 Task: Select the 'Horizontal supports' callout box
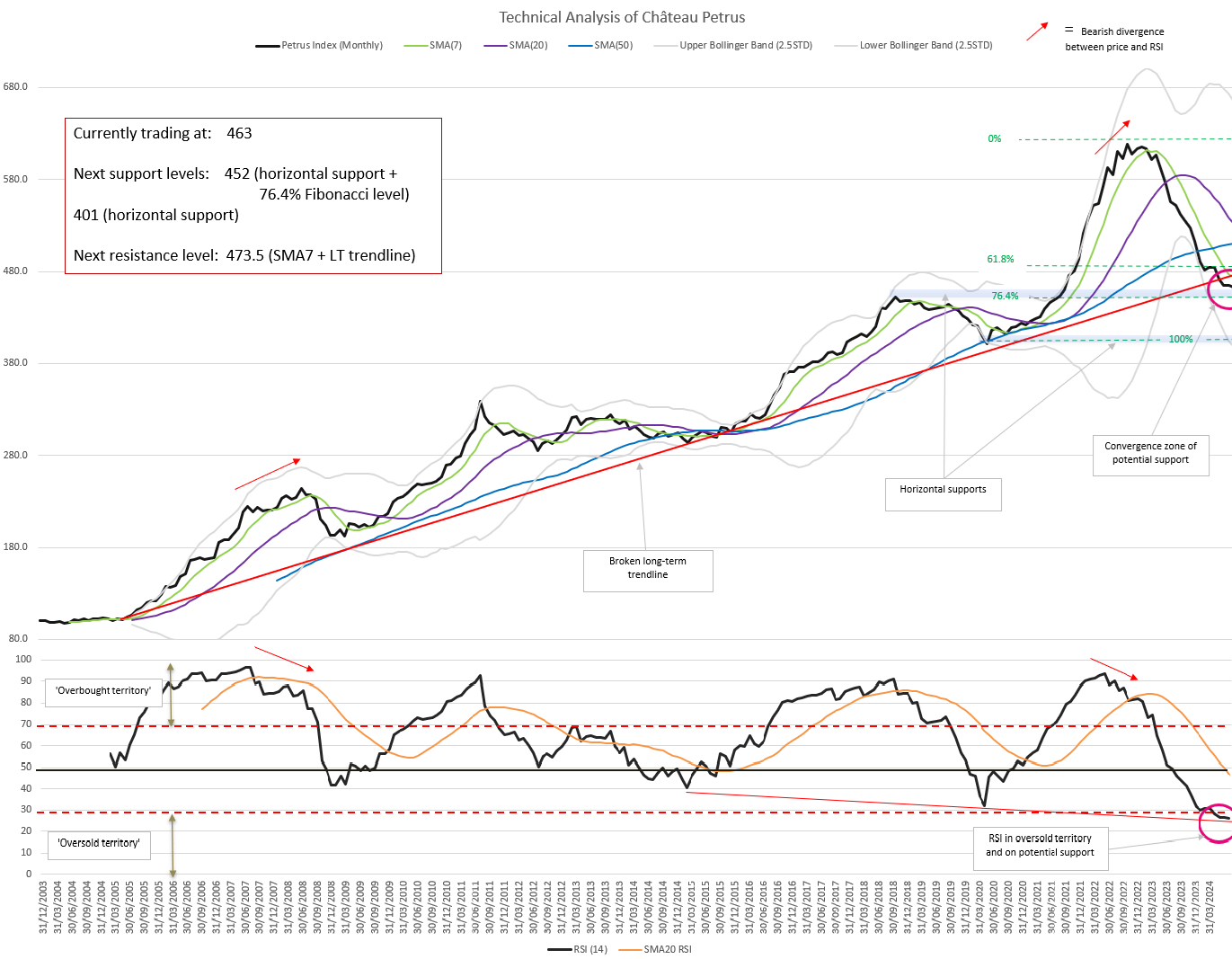pyautogui.click(x=943, y=493)
